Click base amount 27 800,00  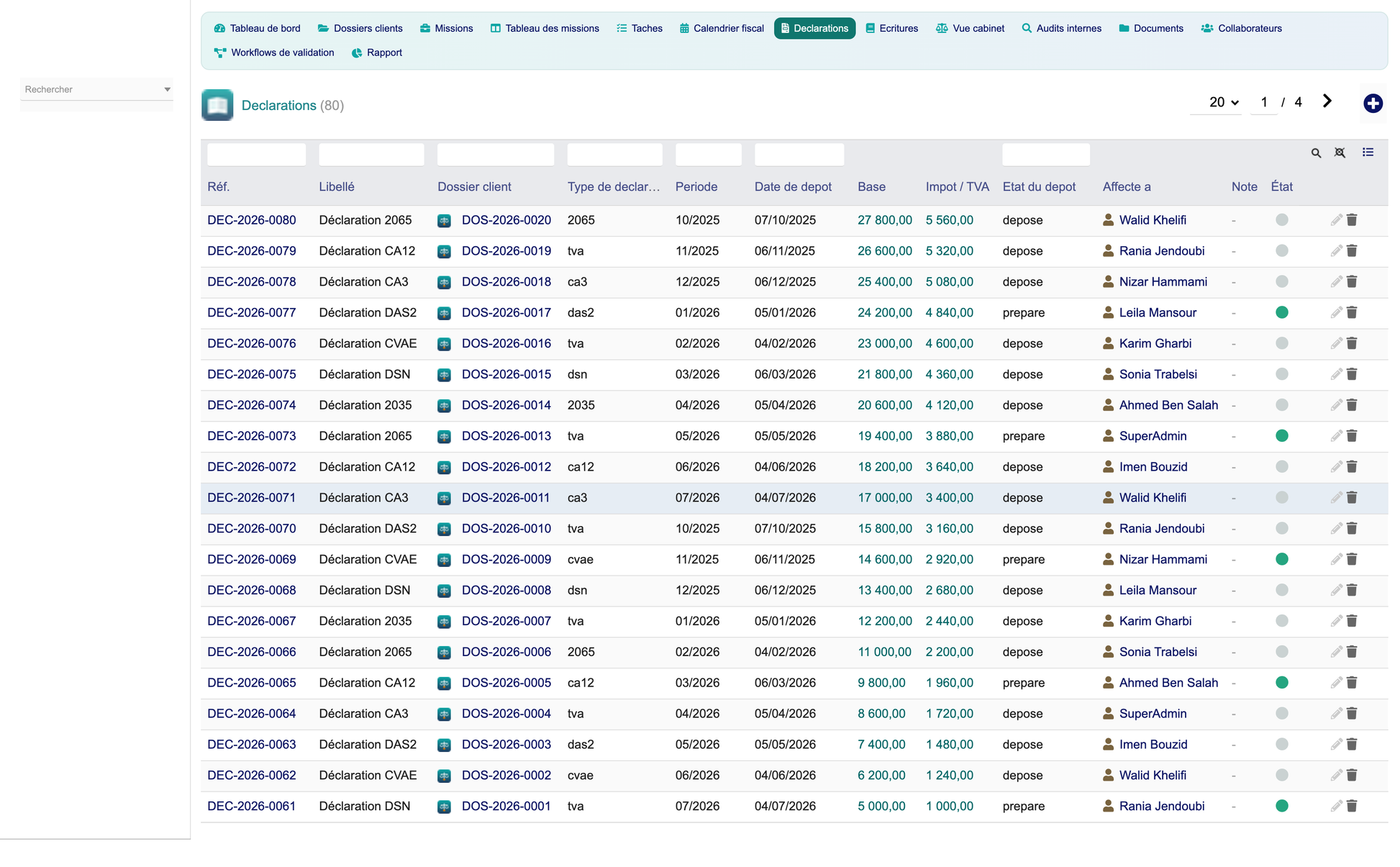click(885, 220)
